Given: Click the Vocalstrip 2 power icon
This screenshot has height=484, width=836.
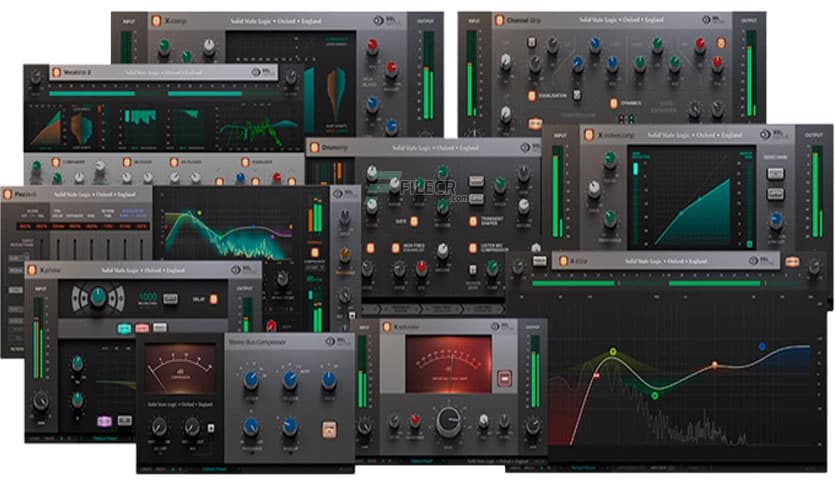Looking at the screenshot, I should point(56,72).
